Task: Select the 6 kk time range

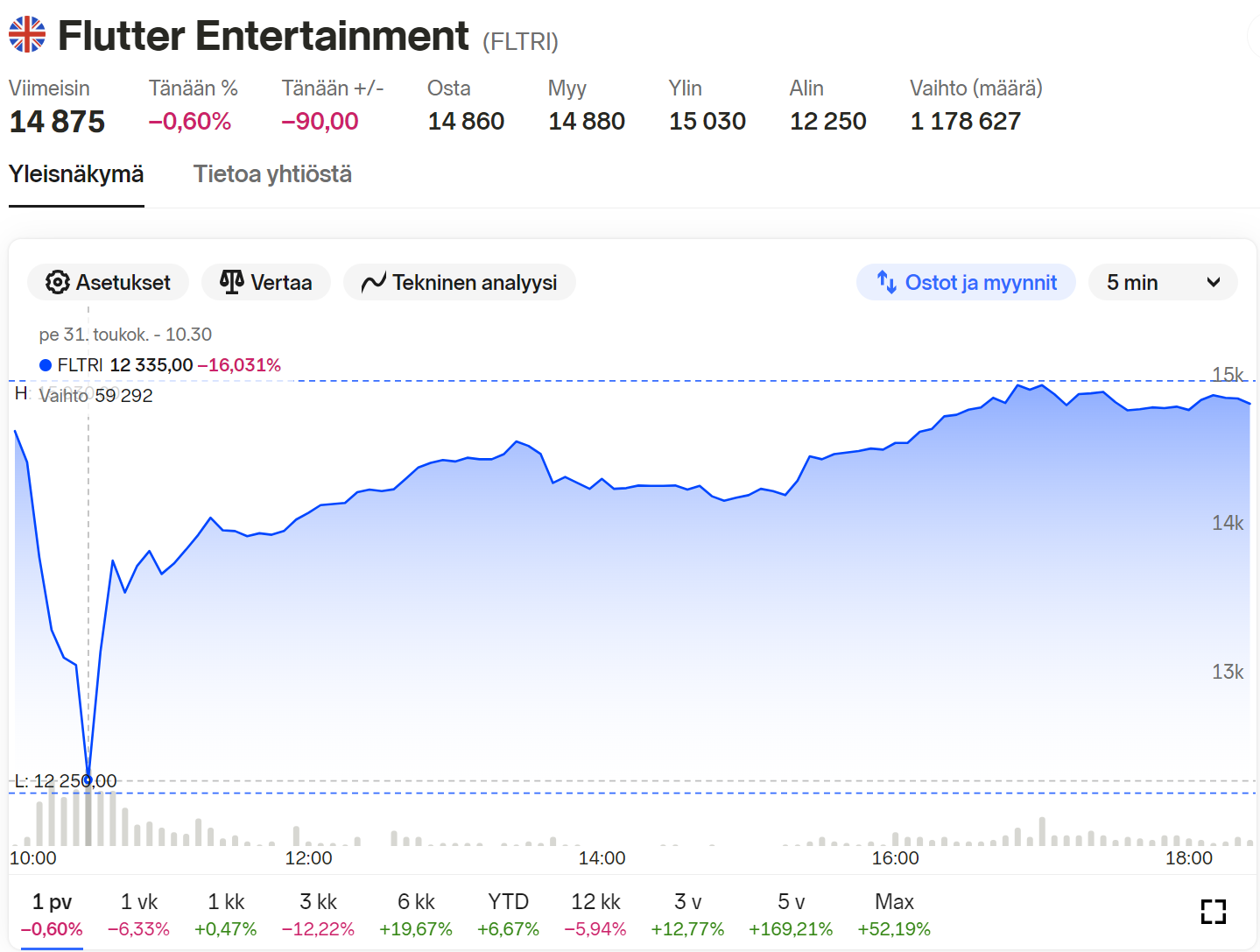Action: point(416,913)
